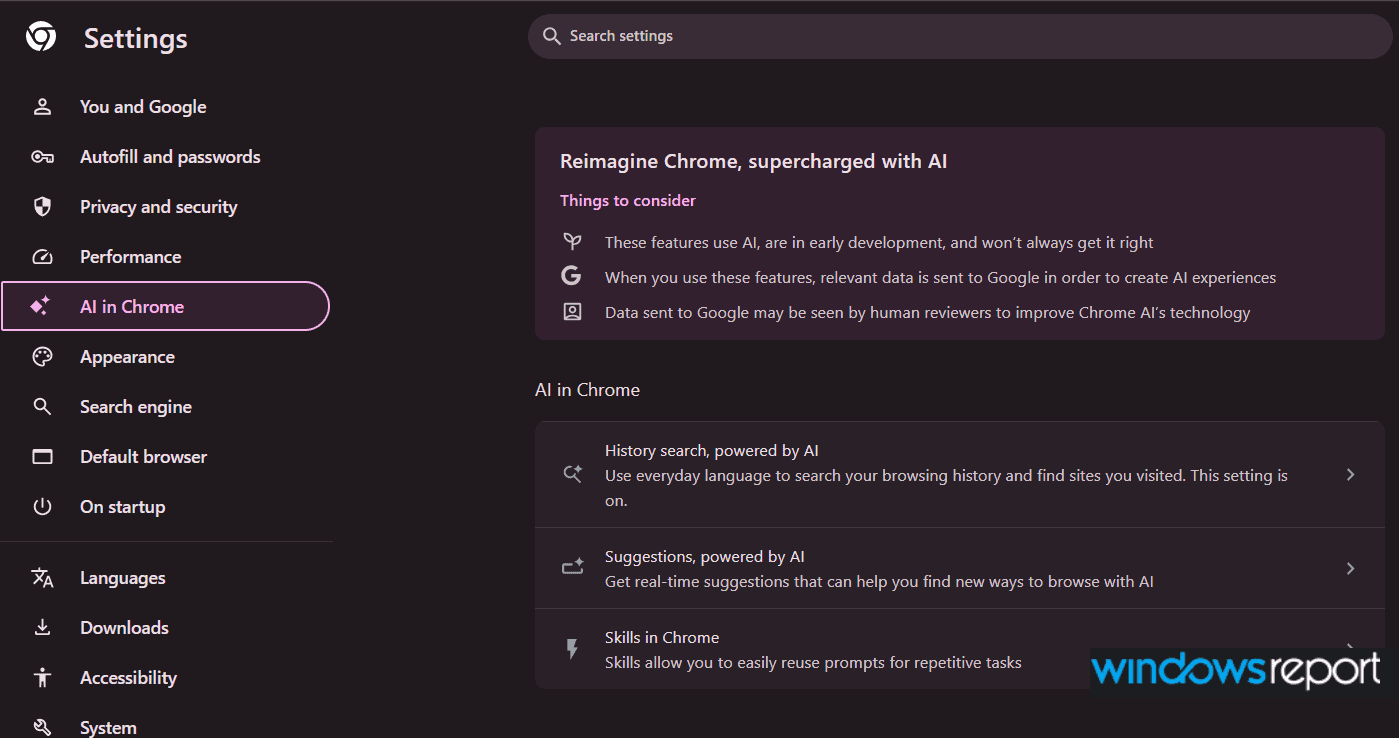Open the You and Google section
Screen dimensions: 1399x738
click(x=165, y=107)
